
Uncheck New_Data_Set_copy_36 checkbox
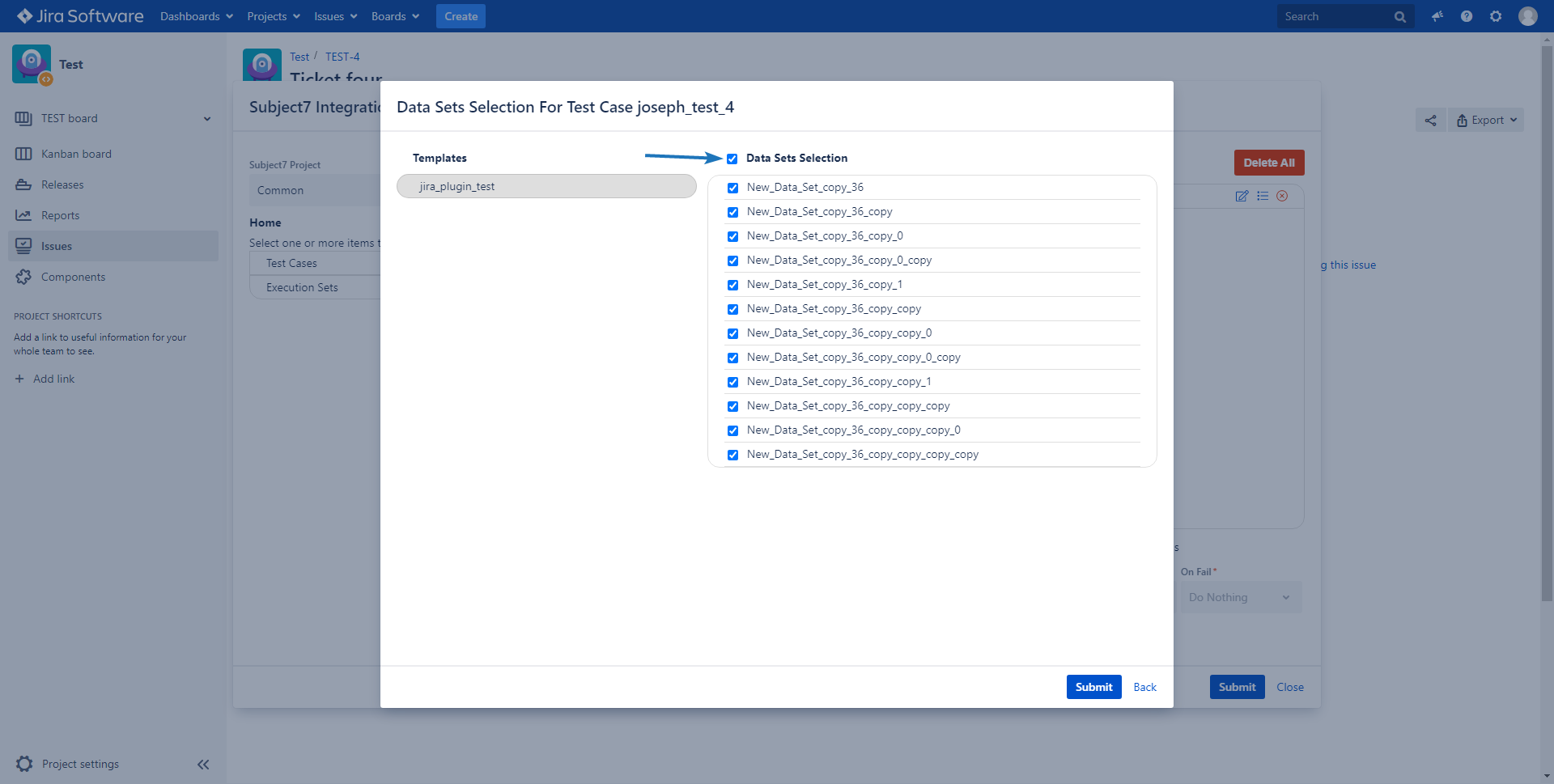(x=732, y=188)
